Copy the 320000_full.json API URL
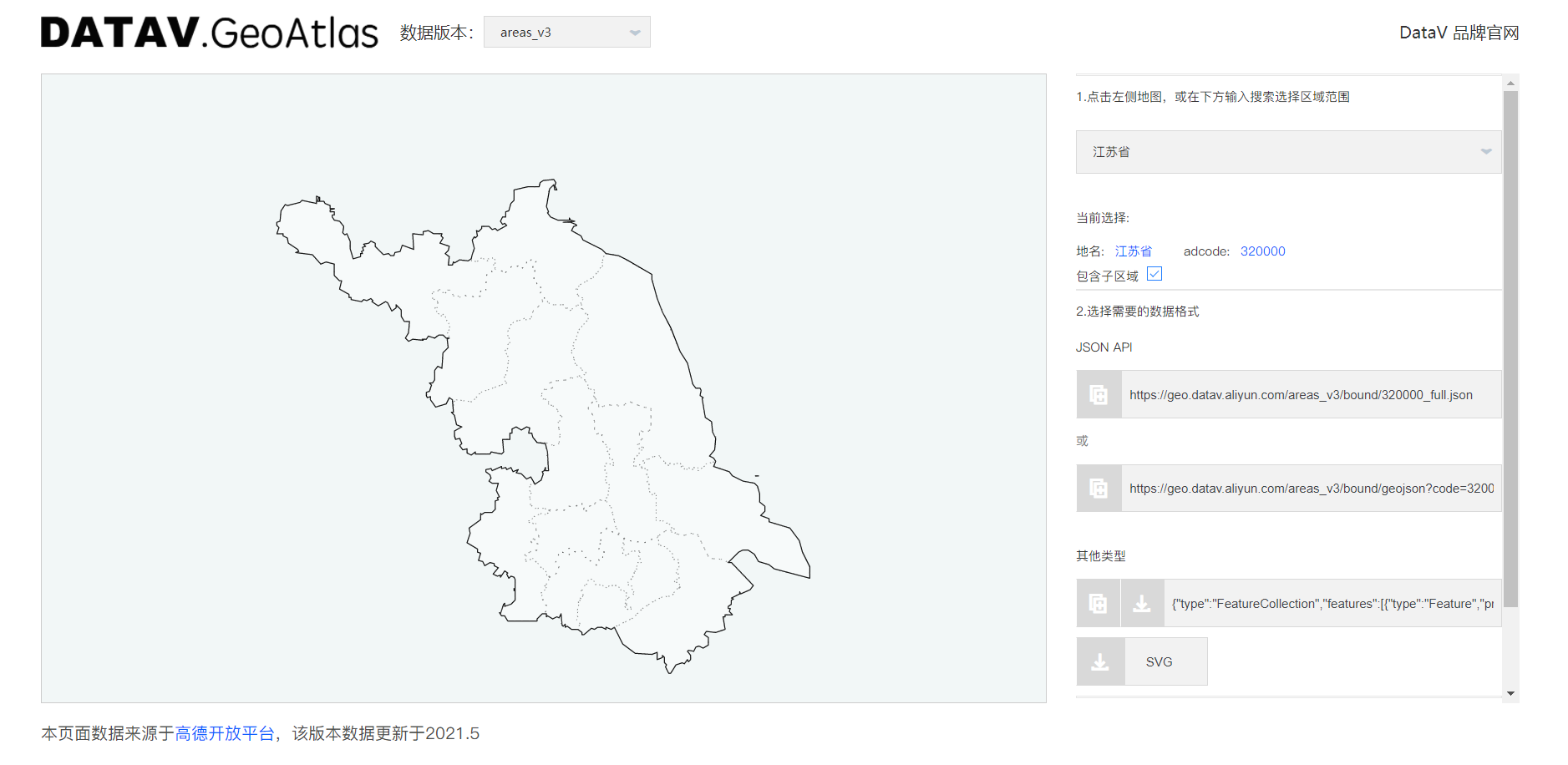1568x765 pixels. 1099,394
